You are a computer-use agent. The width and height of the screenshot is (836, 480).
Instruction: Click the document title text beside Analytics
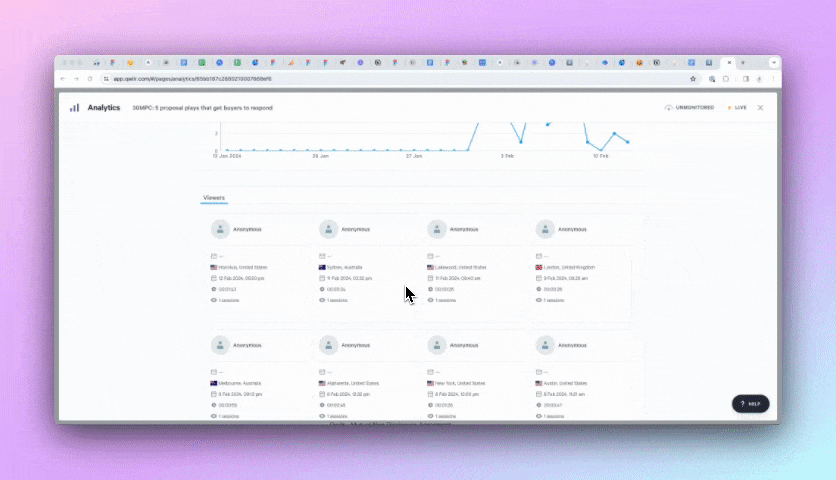coord(202,108)
